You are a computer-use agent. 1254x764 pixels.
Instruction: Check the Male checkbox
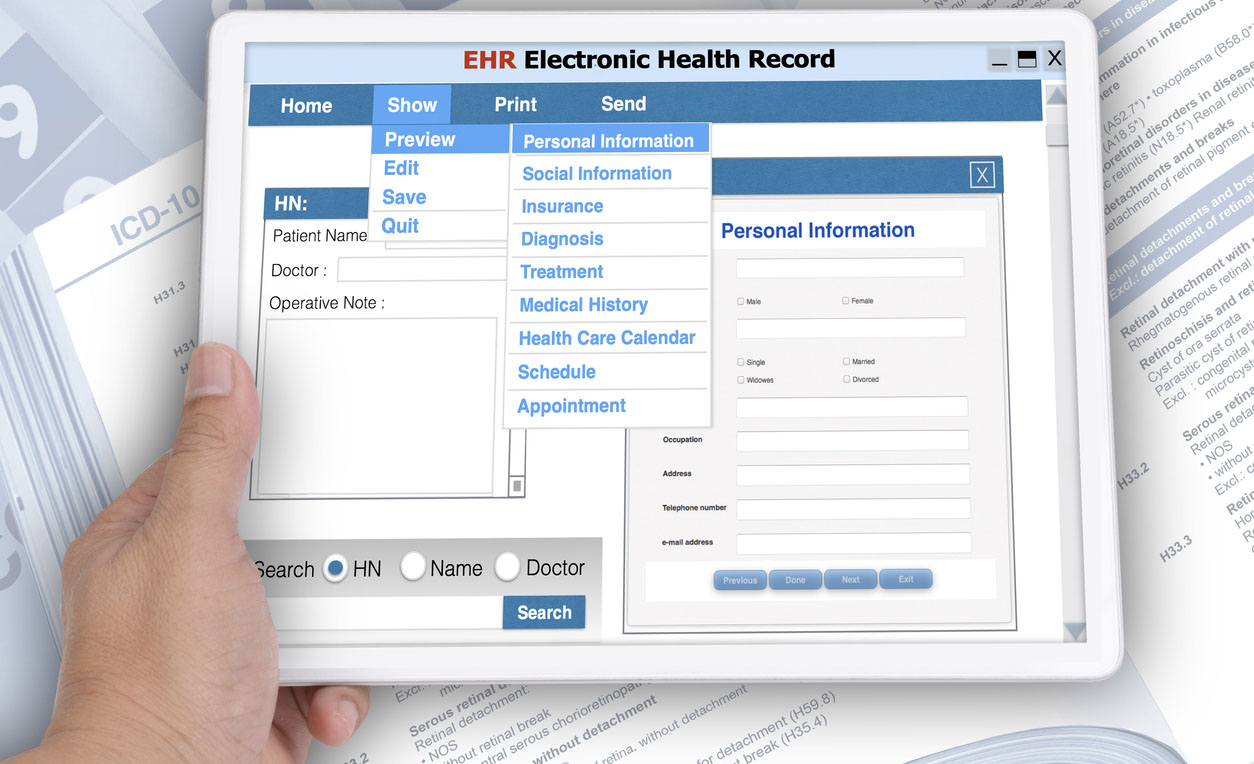[x=740, y=301]
